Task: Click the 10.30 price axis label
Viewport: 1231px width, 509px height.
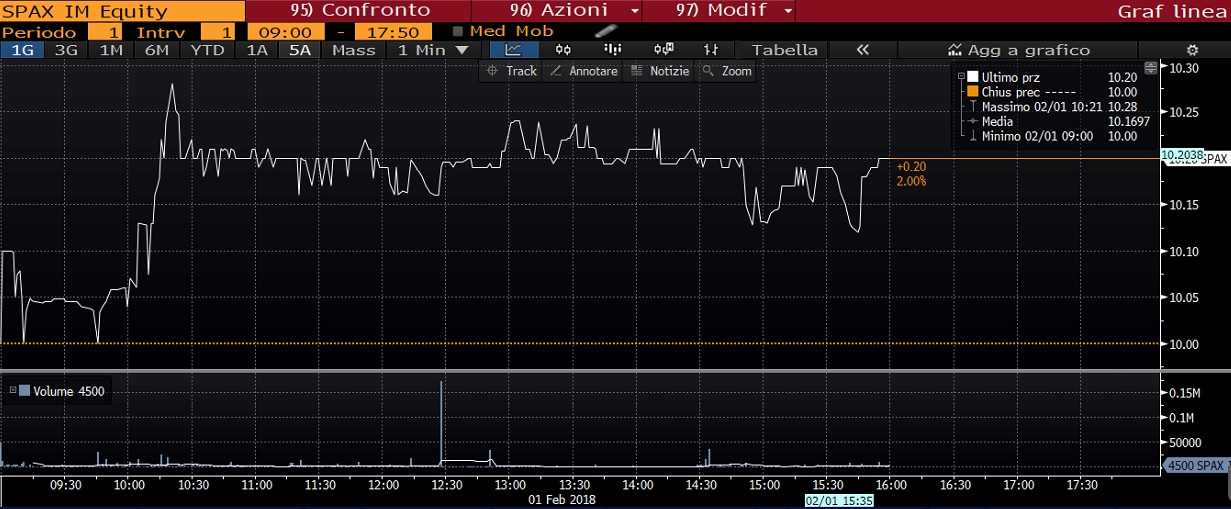Action: [x=1184, y=68]
